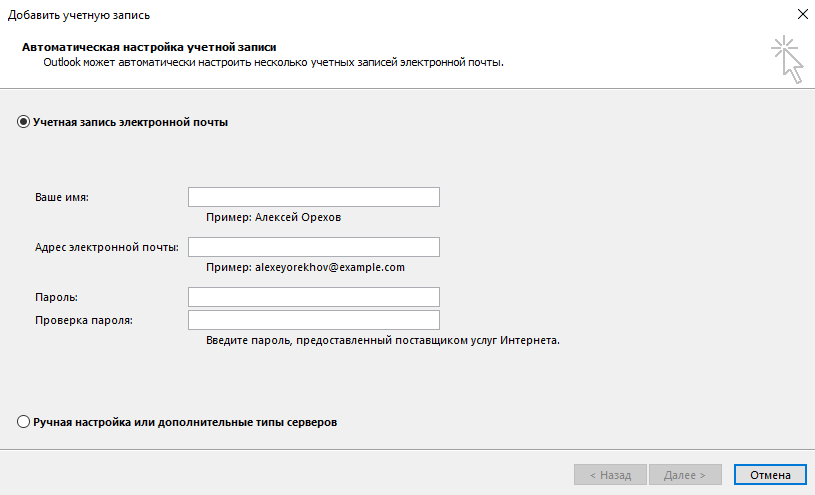Screen dimensions: 815x495
Task: Click the 'Пример: Алексей Орехов' hint text
Action: tap(273, 217)
